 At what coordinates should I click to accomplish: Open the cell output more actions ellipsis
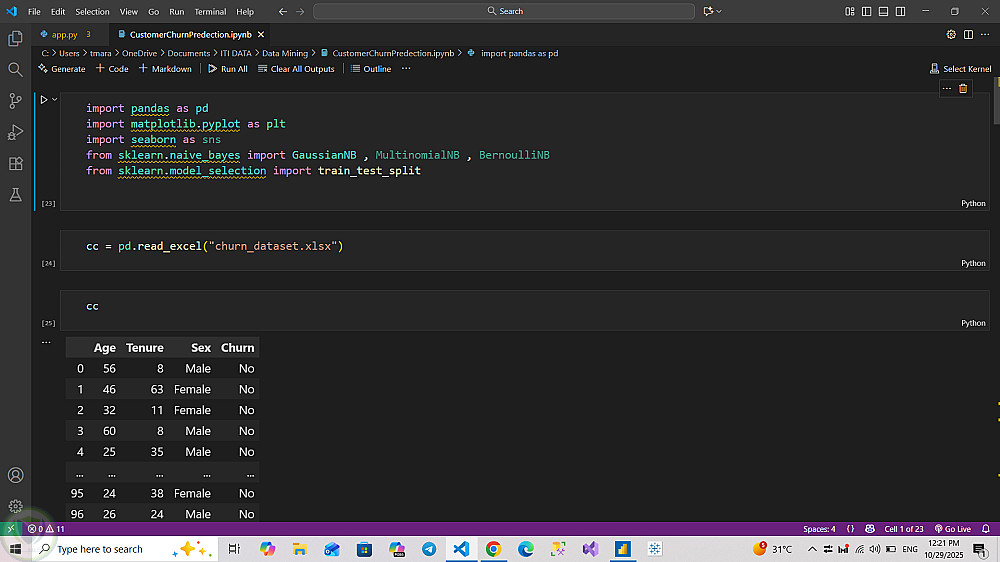[45, 341]
